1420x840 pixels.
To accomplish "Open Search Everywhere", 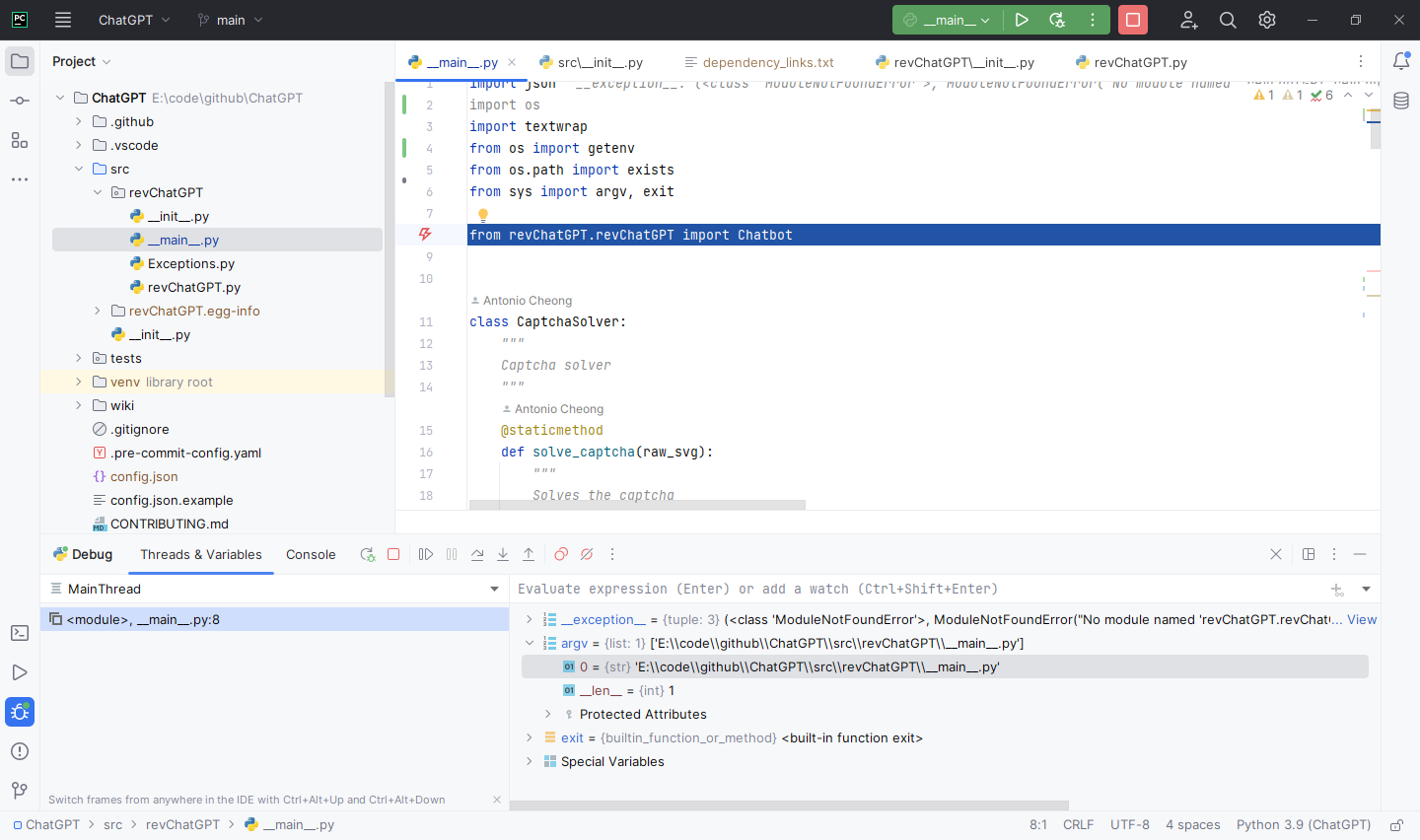I will point(1227,20).
